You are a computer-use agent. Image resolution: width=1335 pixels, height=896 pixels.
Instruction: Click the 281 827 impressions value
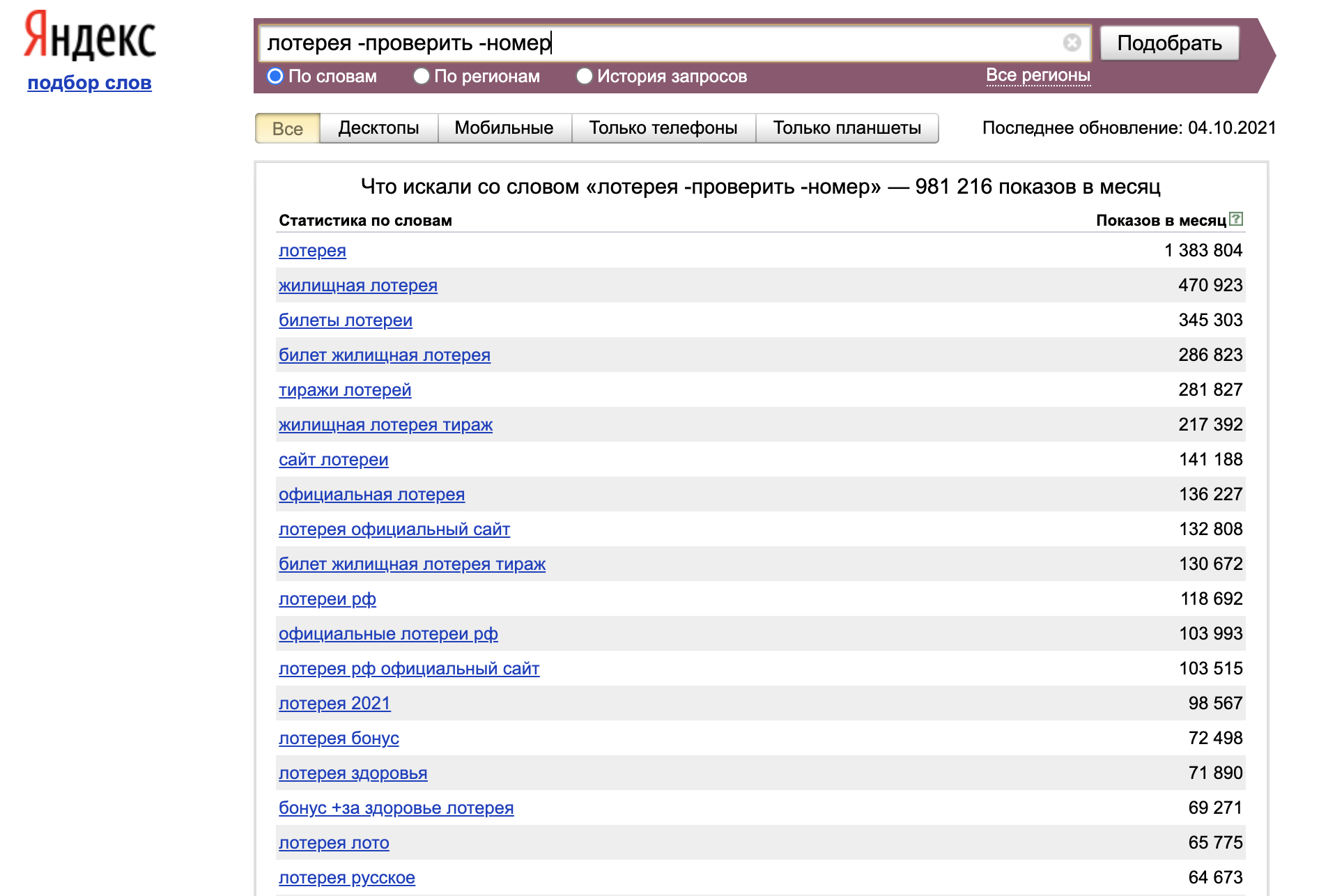pos(1210,389)
